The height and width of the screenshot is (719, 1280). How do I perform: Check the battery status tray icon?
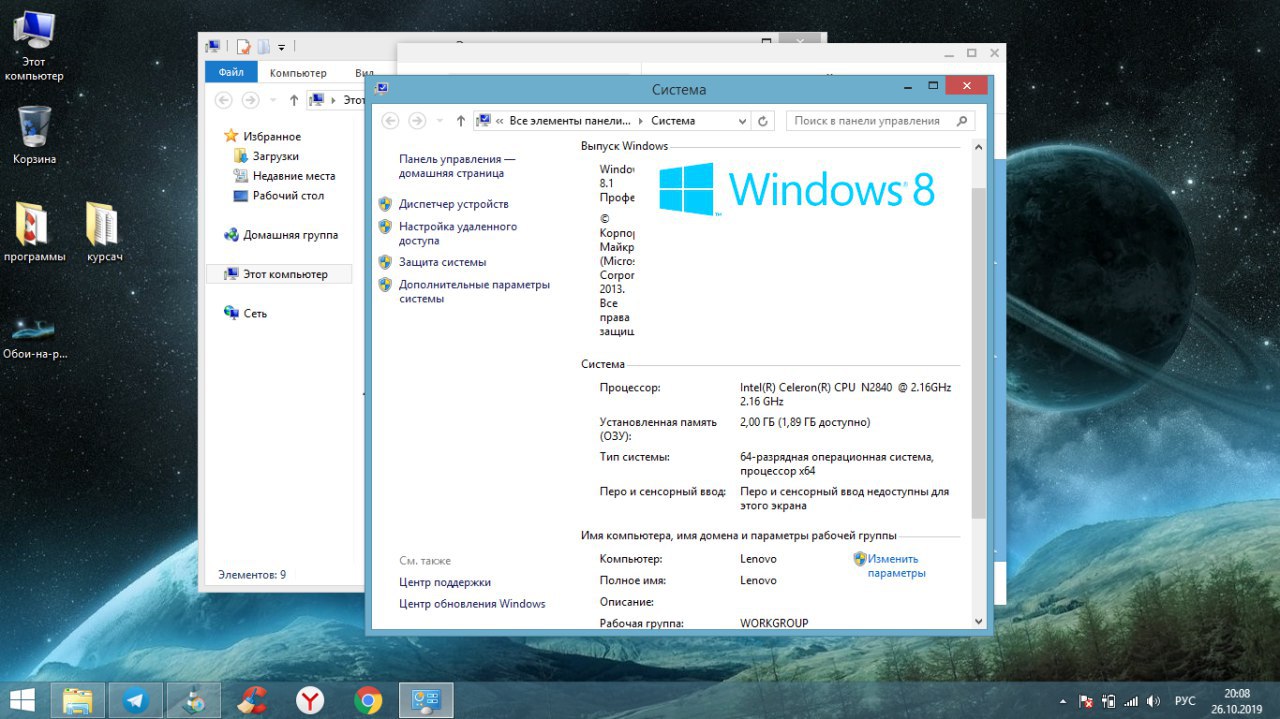point(1109,702)
